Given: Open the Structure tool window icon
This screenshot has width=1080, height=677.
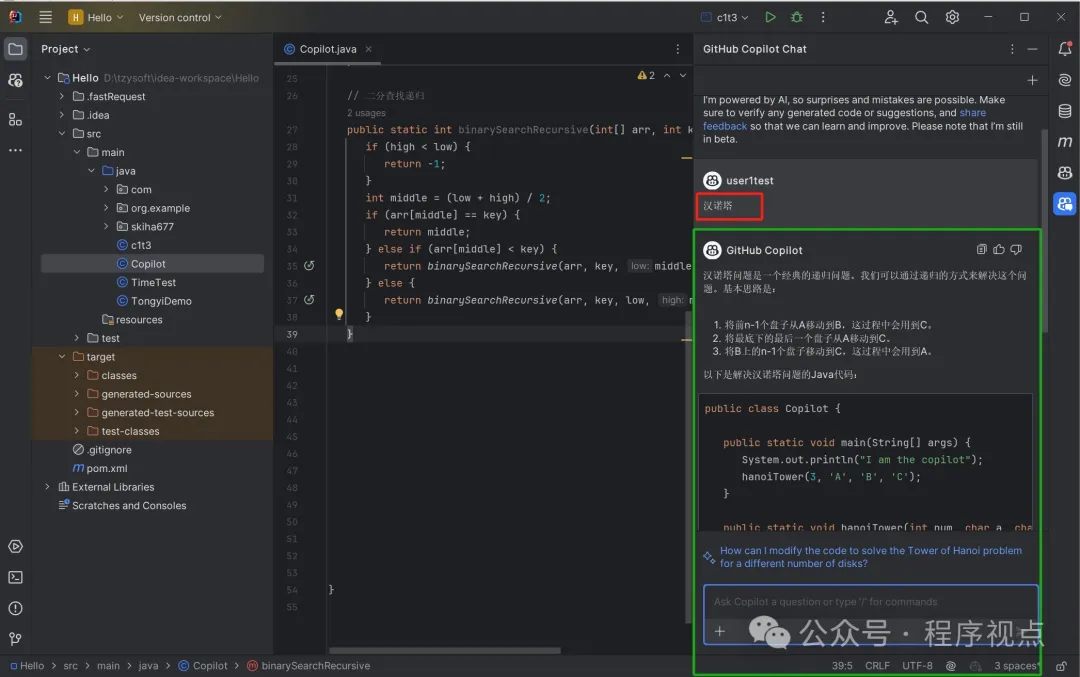Looking at the screenshot, I should coord(15,120).
